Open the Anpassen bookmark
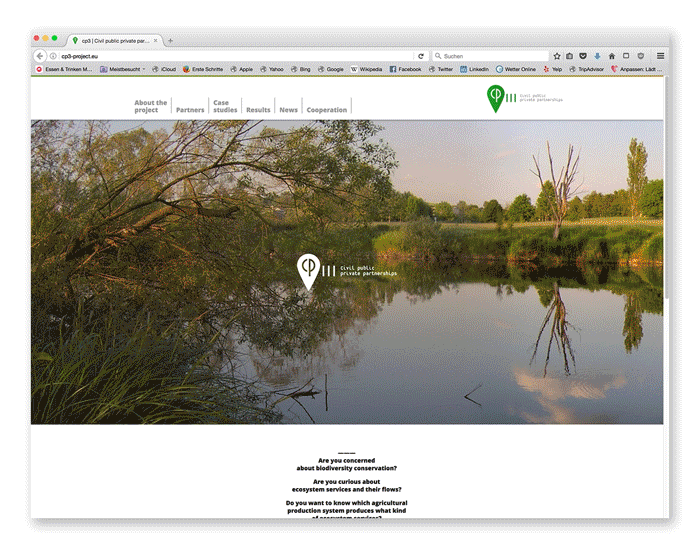 (636, 69)
